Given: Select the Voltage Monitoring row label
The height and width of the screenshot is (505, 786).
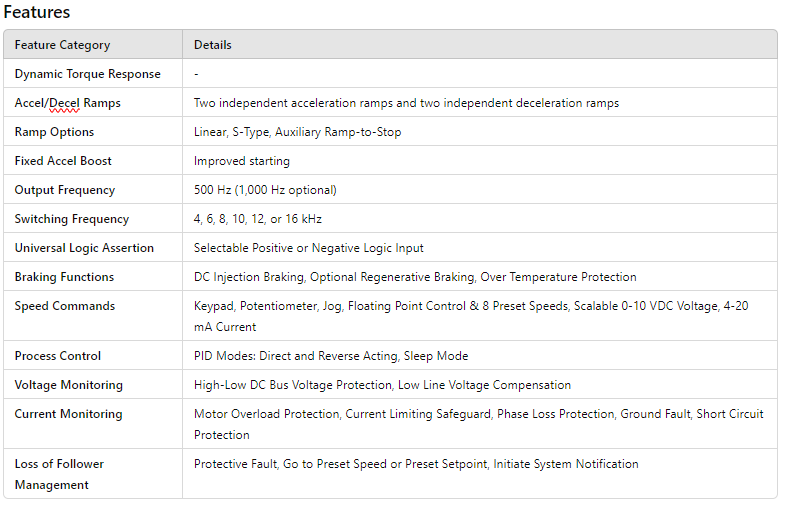Looking at the screenshot, I should pos(68,385).
